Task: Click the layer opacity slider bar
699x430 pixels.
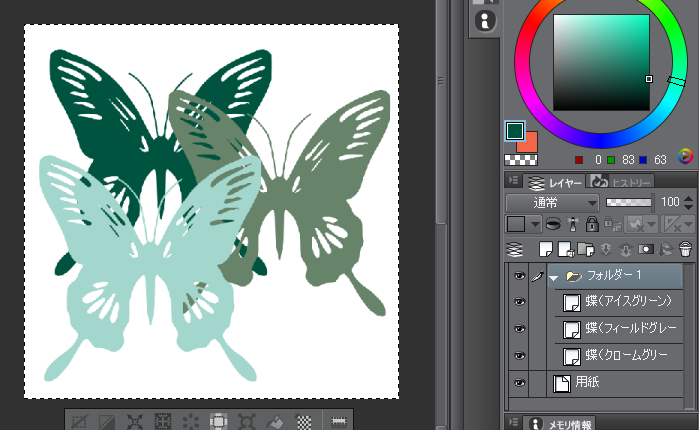Action: pyautogui.click(x=629, y=203)
